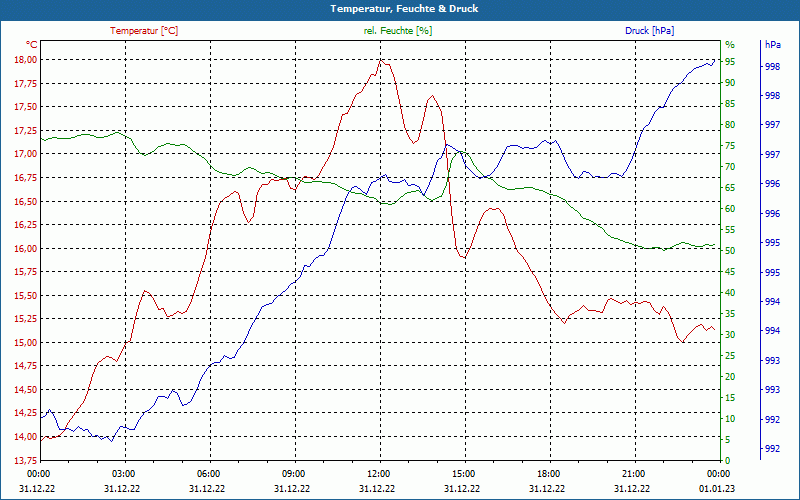Click the 60 humidity axis tick label

731,209
